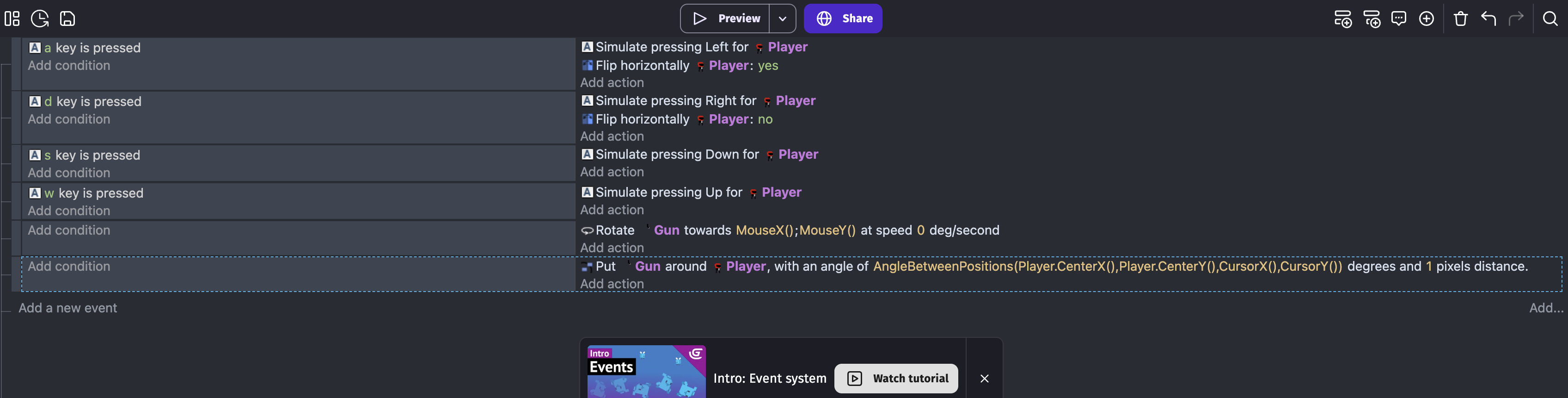
Task: Share the game via Share button
Action: [x=842, y=19]
